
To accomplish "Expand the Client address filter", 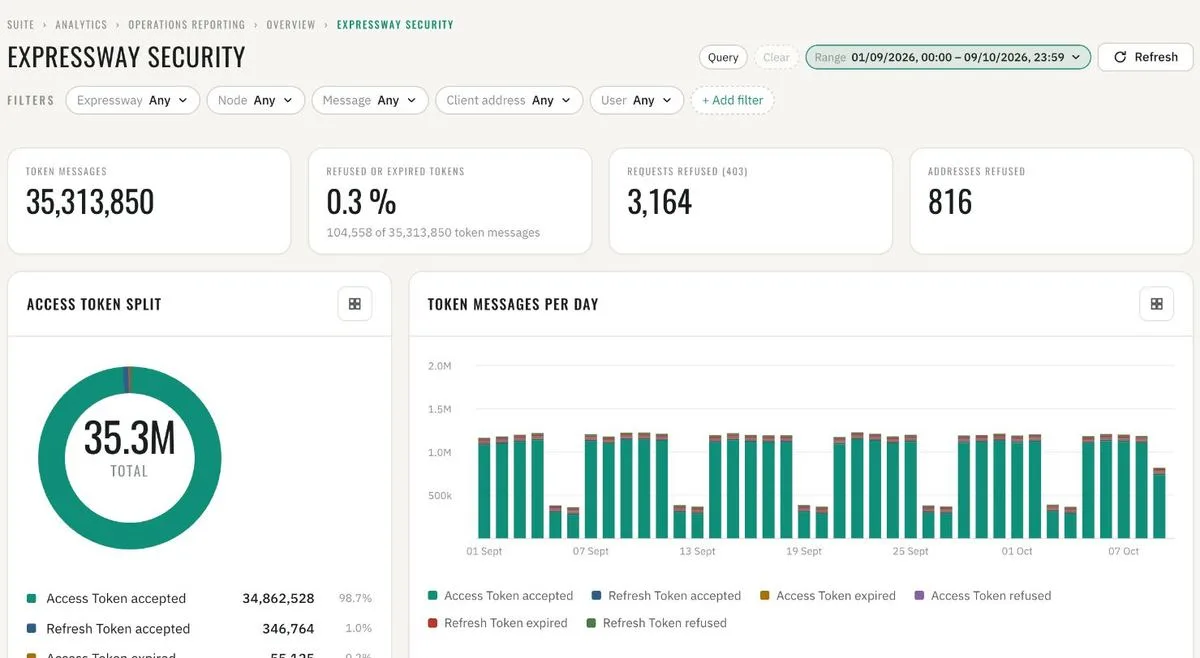I will [509, 100].
